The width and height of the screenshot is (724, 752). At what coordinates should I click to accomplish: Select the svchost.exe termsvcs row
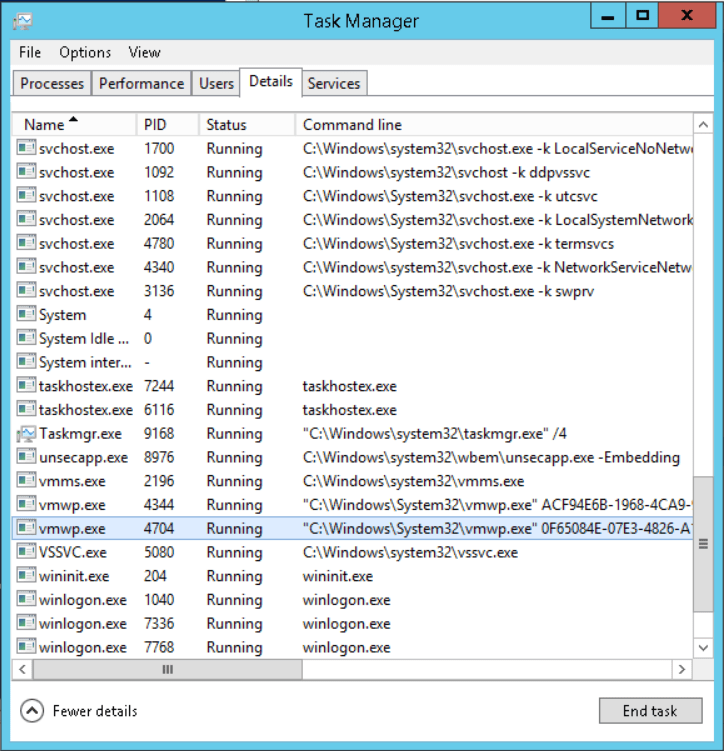(352, 243)
